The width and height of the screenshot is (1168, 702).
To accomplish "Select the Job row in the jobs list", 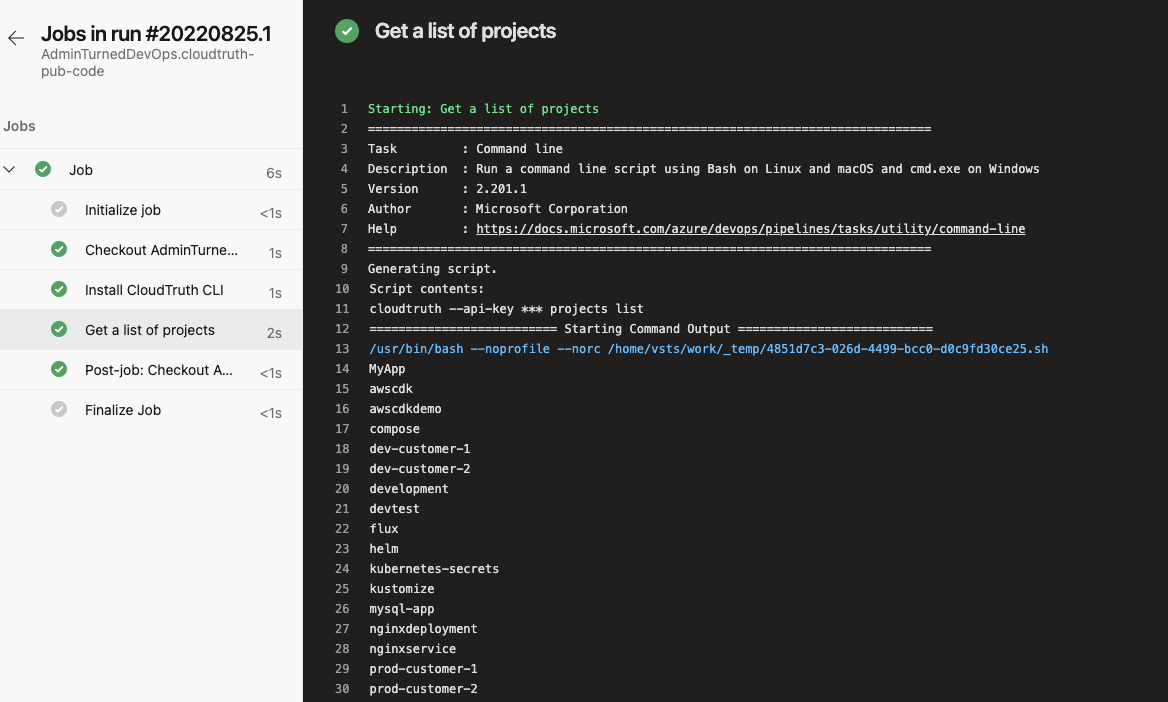I will coord(151,169).
